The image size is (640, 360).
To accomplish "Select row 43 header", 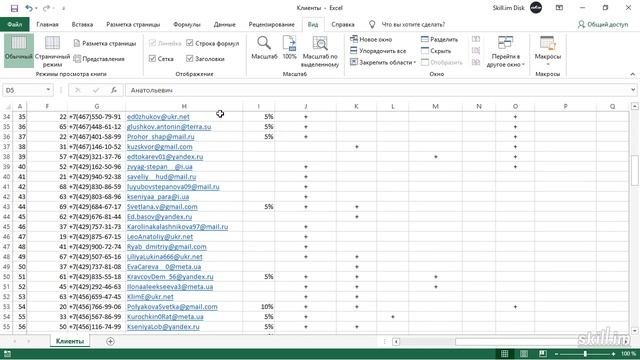I will coord(6,207).
